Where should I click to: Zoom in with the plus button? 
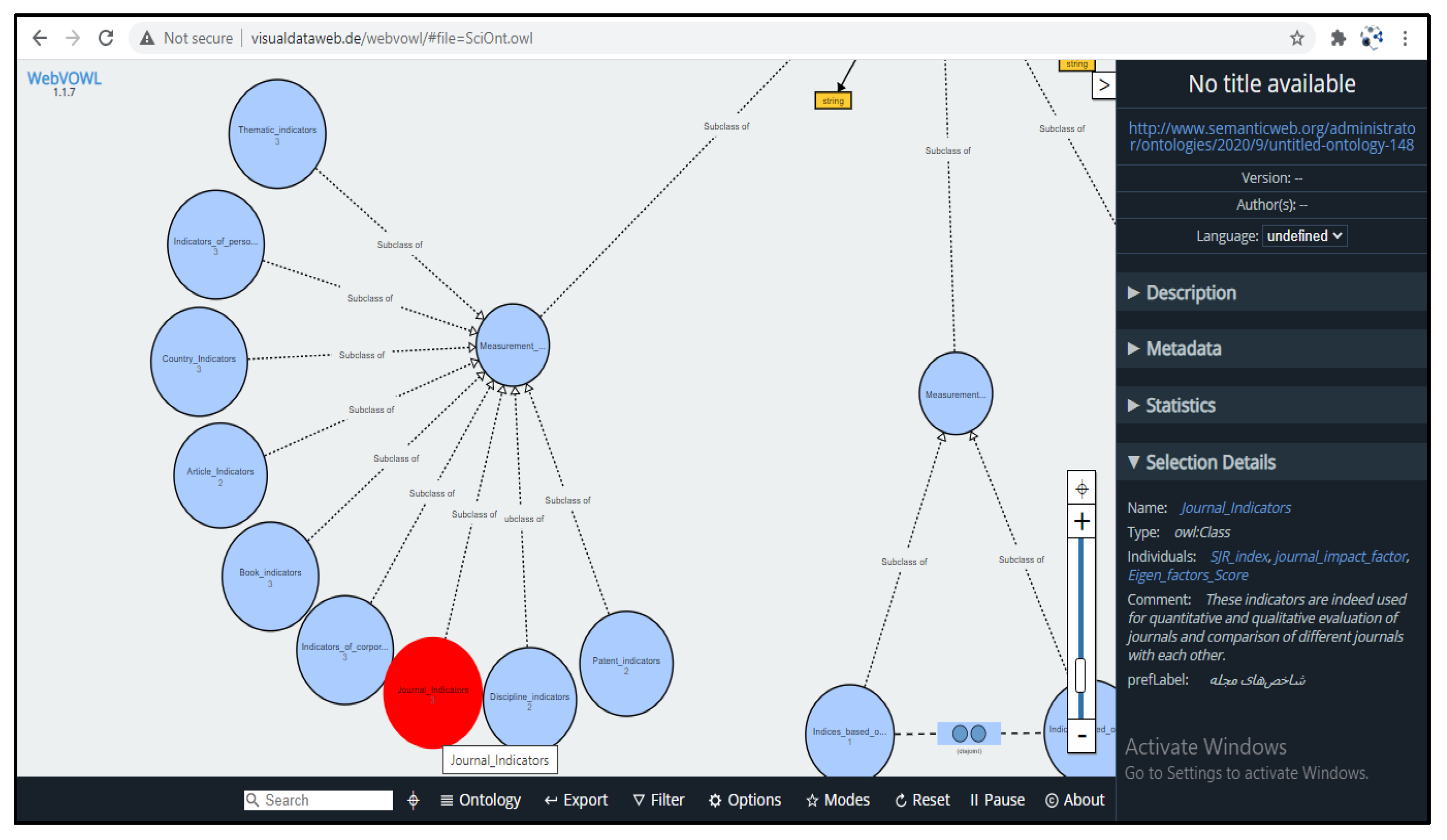coord(1081,521)
